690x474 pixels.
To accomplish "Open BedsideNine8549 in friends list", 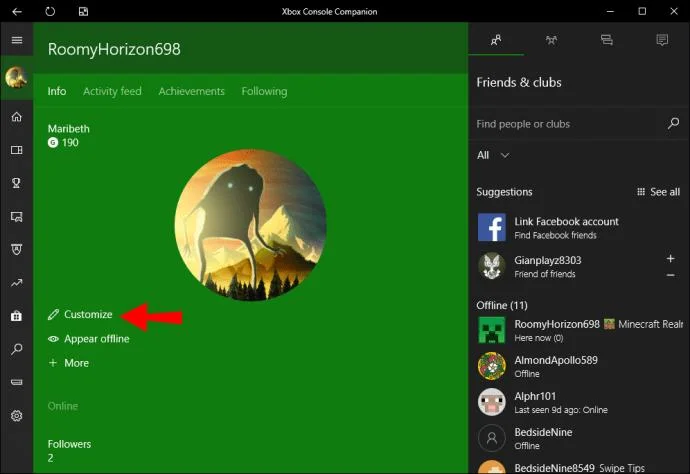I will click(579, 467).
